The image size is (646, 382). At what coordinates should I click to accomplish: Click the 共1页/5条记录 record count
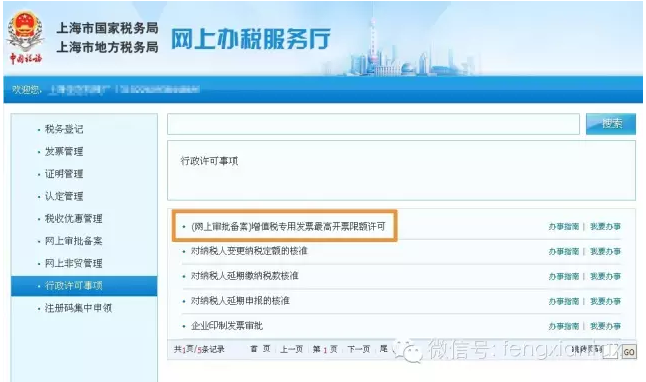click(x=199, y=349)
